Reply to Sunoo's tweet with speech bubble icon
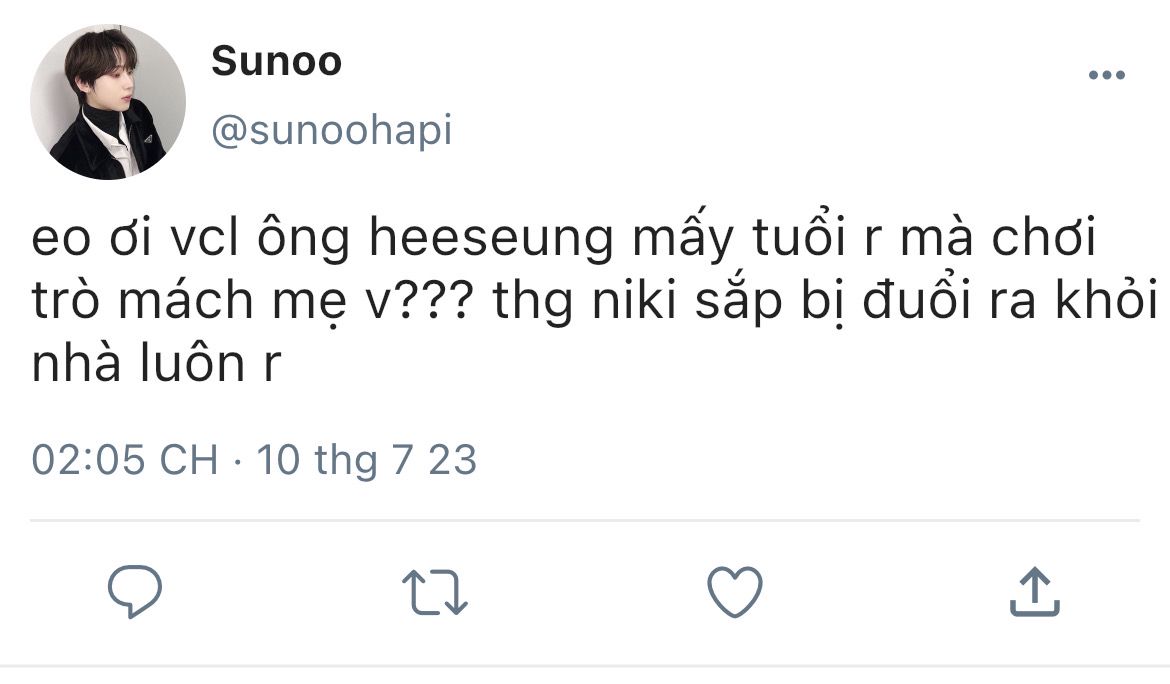This screenshot has width=1170, height=684. 135,592
